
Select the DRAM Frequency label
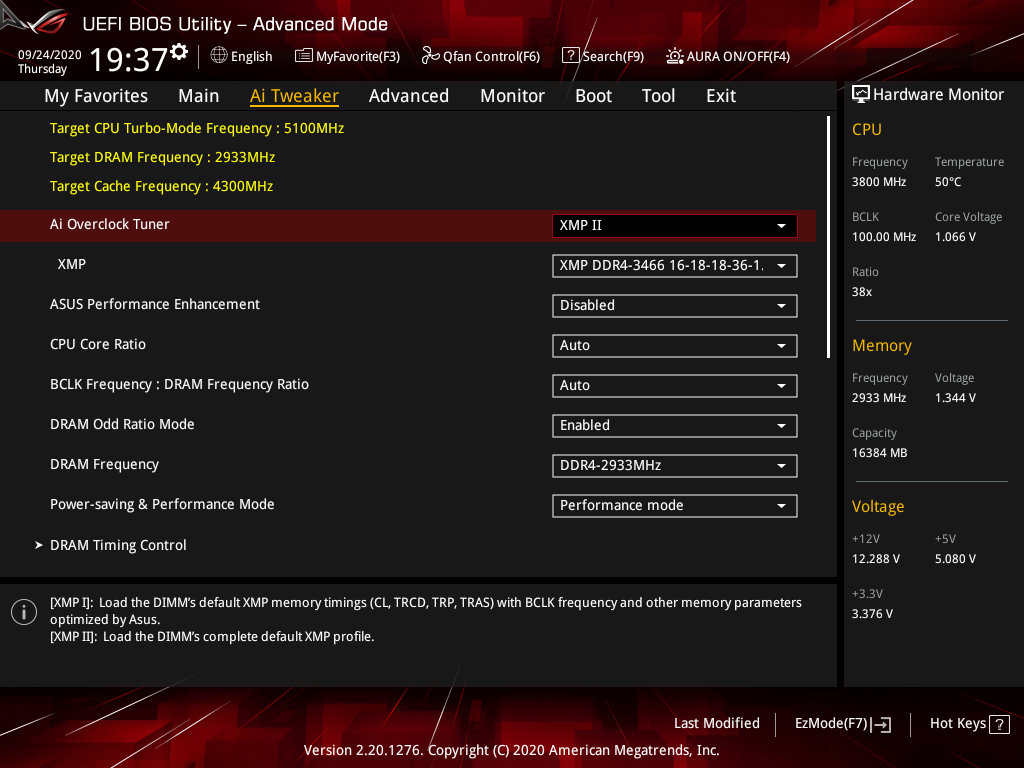[x=104, y=464]
